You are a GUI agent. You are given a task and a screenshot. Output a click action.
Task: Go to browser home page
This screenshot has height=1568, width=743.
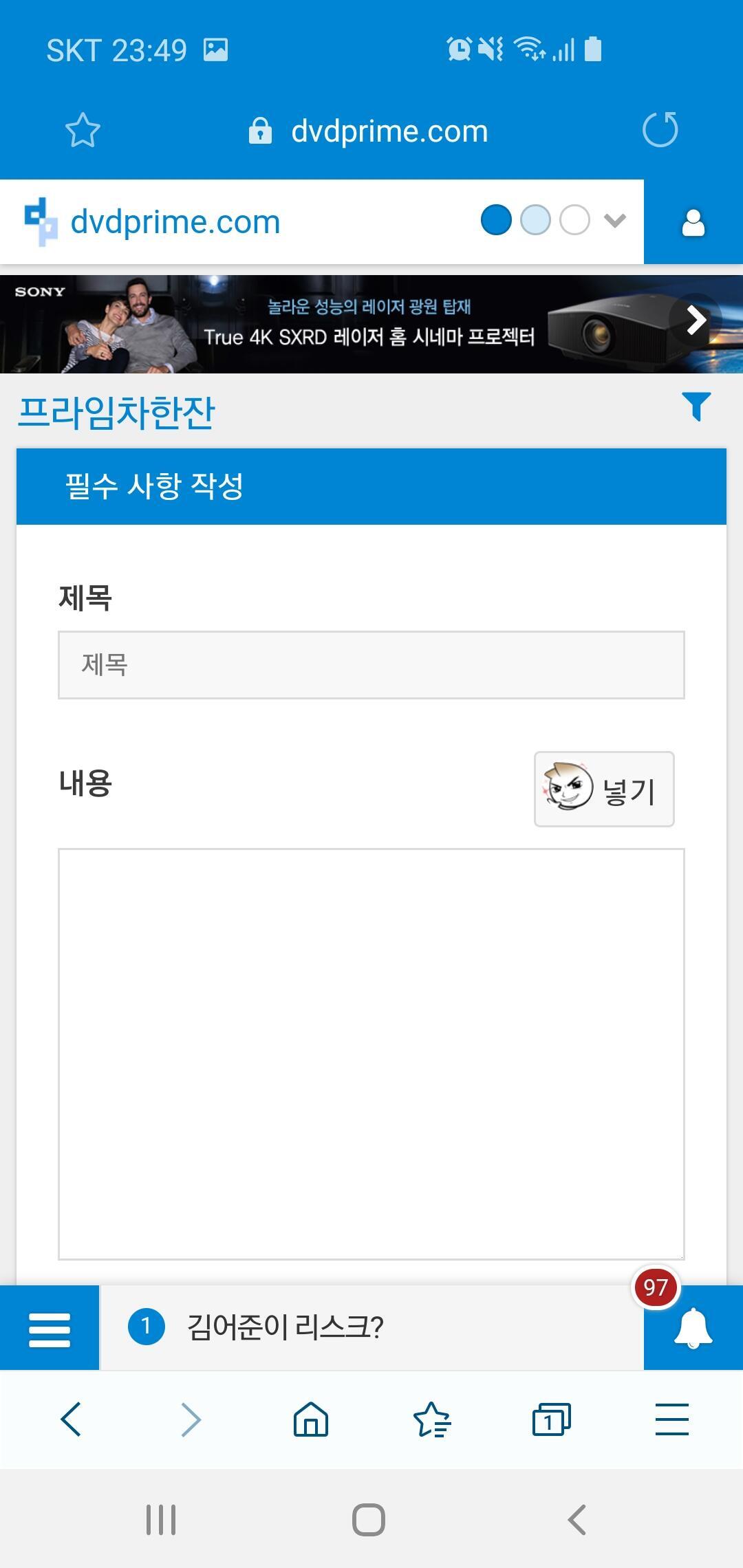311,1419
